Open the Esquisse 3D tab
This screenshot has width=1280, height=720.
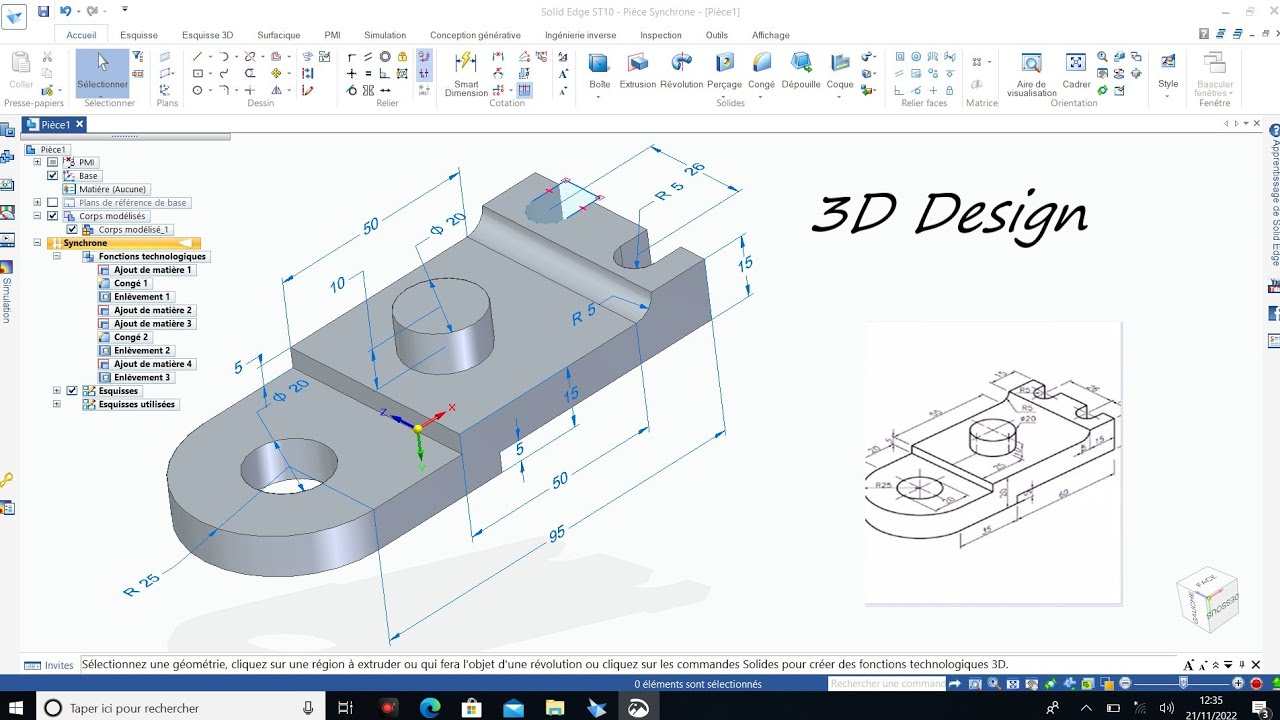207,35
